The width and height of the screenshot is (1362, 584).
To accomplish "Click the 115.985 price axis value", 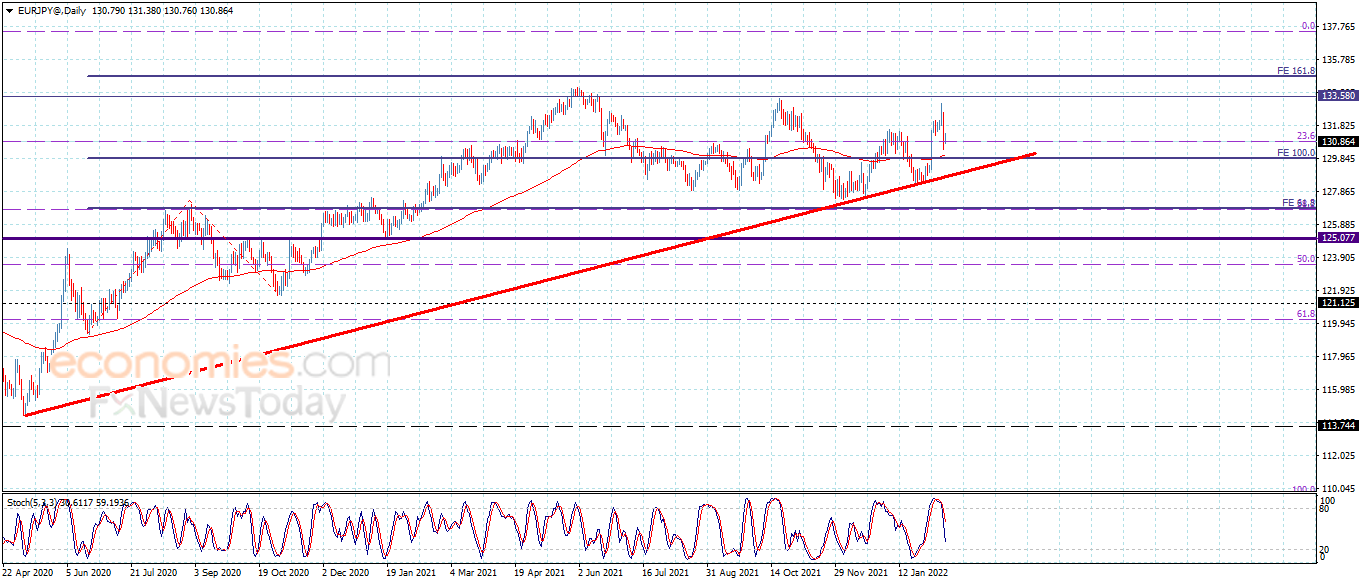I will [x=1339, y=390].
